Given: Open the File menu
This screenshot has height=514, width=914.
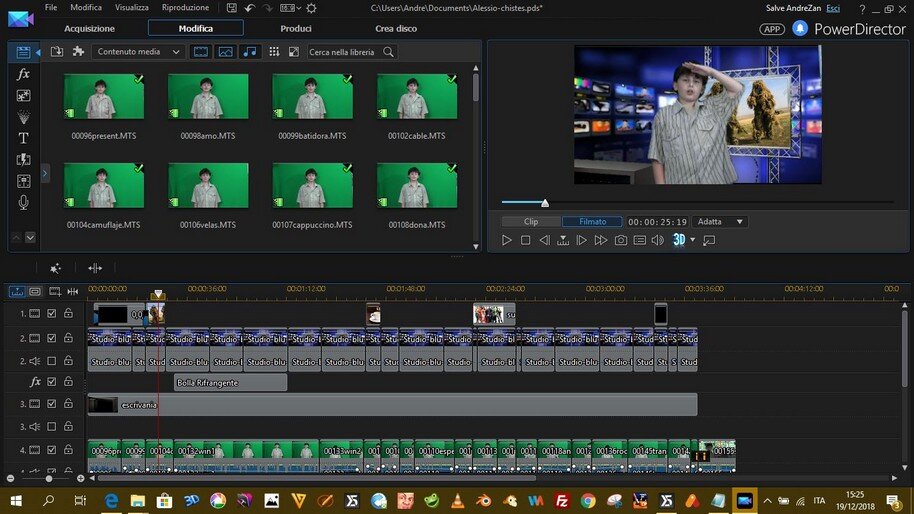Looking at the screenshot, I should [51, 8].
